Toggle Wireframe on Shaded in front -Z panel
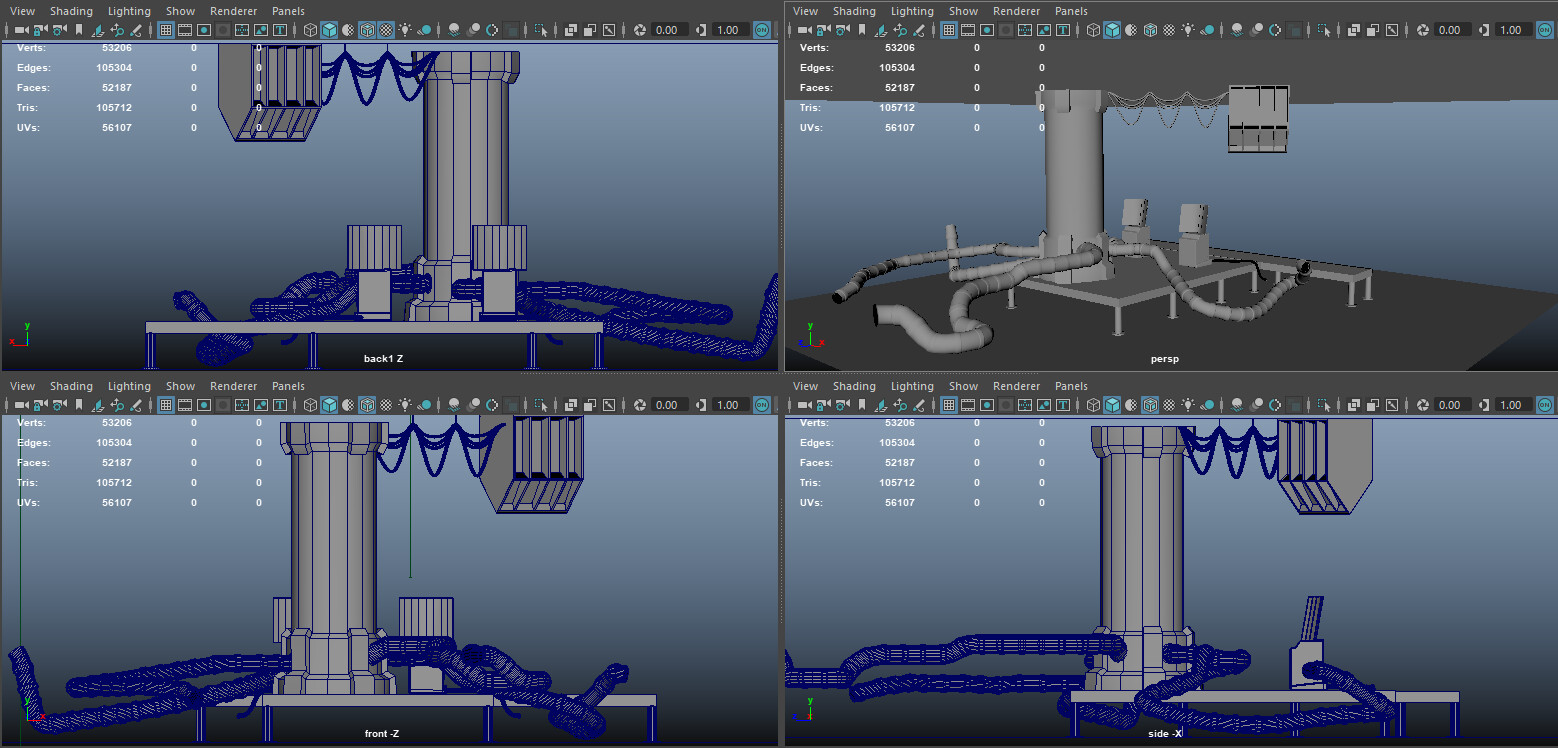This screenshot has height=748, width=1558. click(x=367, y=405)
